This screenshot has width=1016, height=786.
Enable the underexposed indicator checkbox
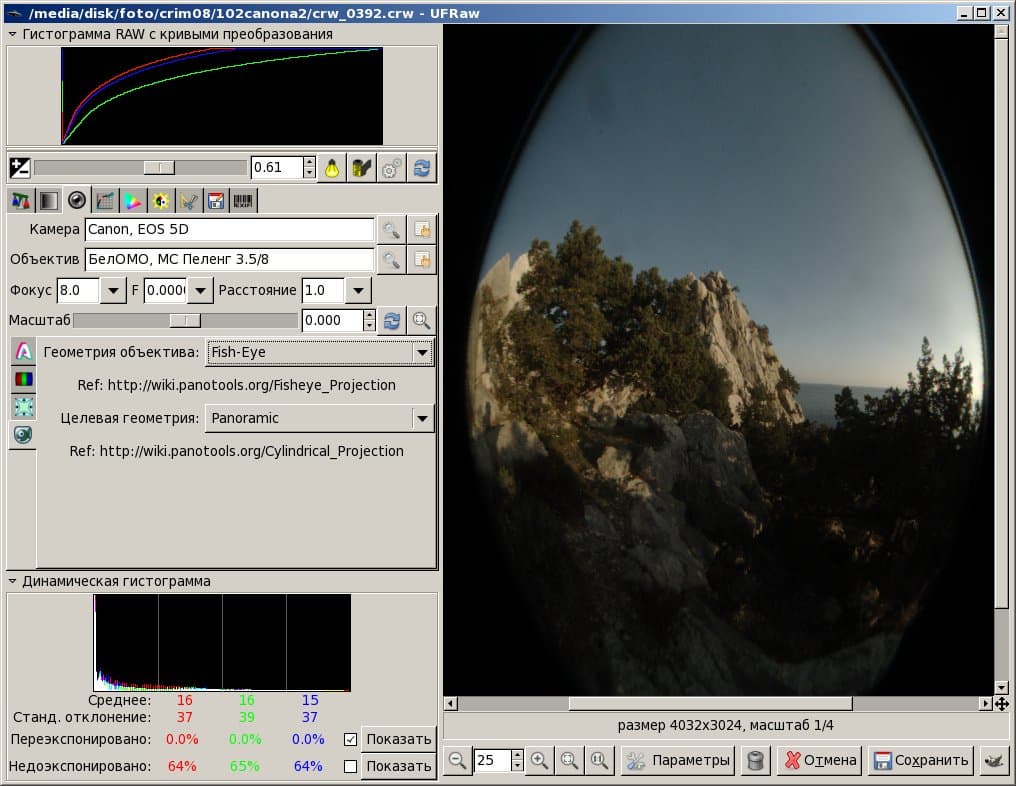point(351,767)
